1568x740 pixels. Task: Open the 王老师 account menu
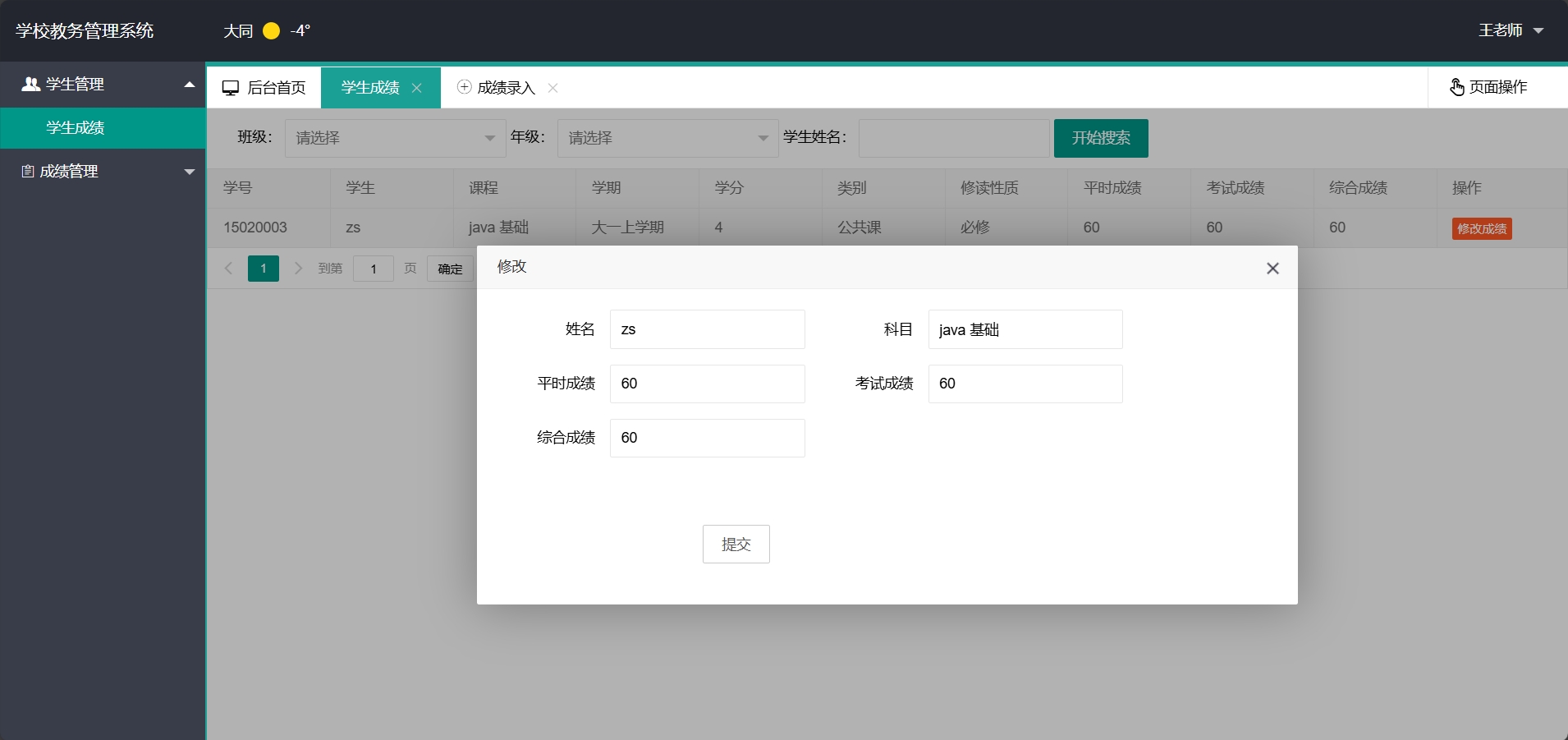(x=1511, y=30)
